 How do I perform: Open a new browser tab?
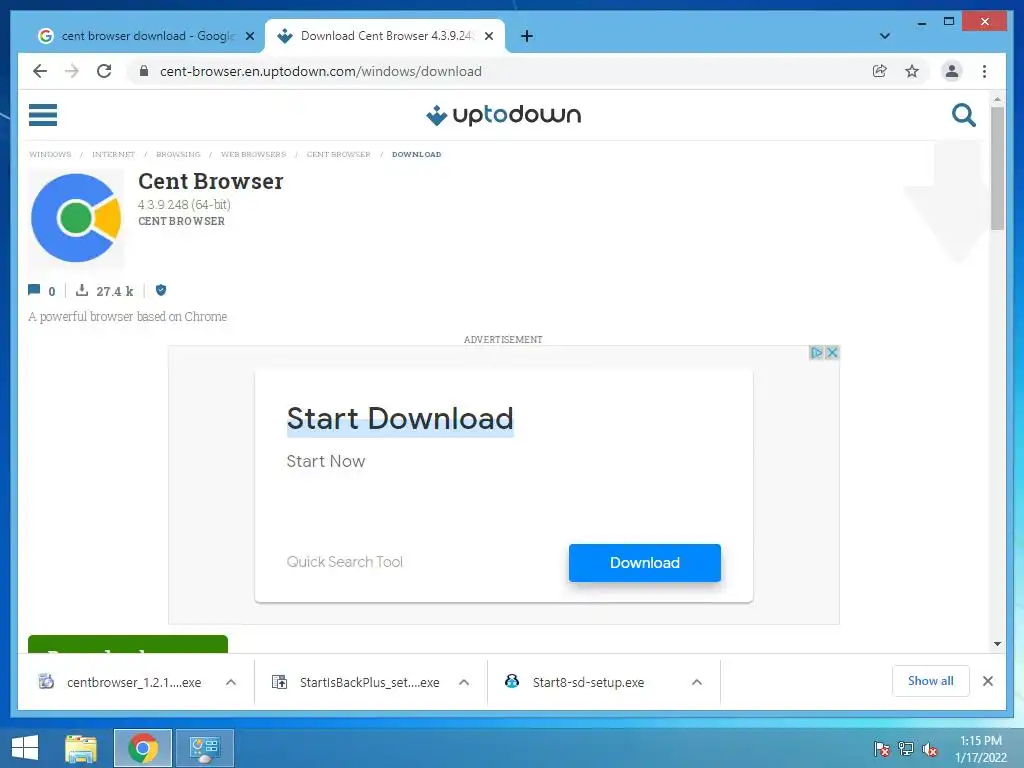[x=527, y=36]
